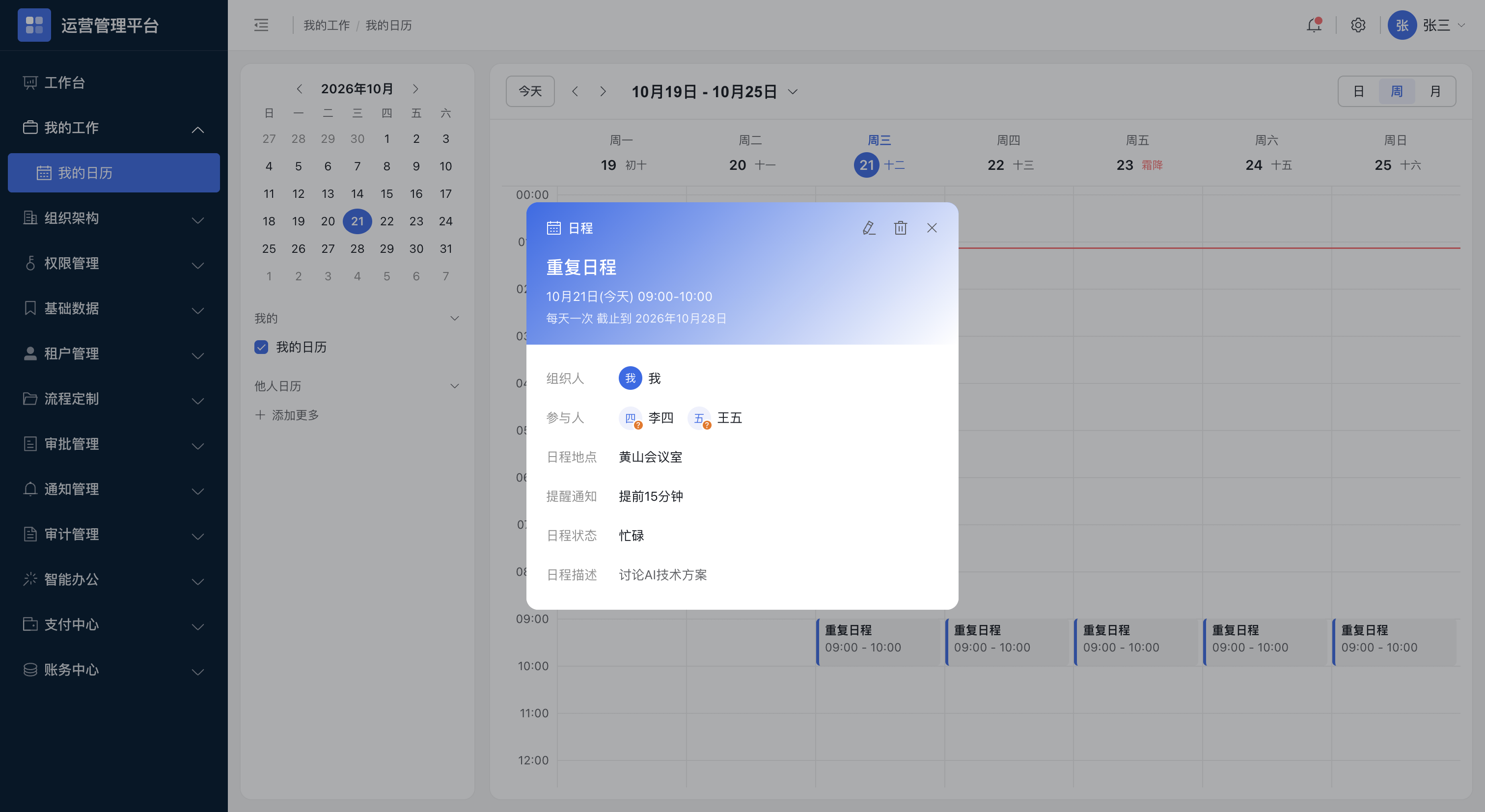Click the platform logo icon

pos(34,26)
